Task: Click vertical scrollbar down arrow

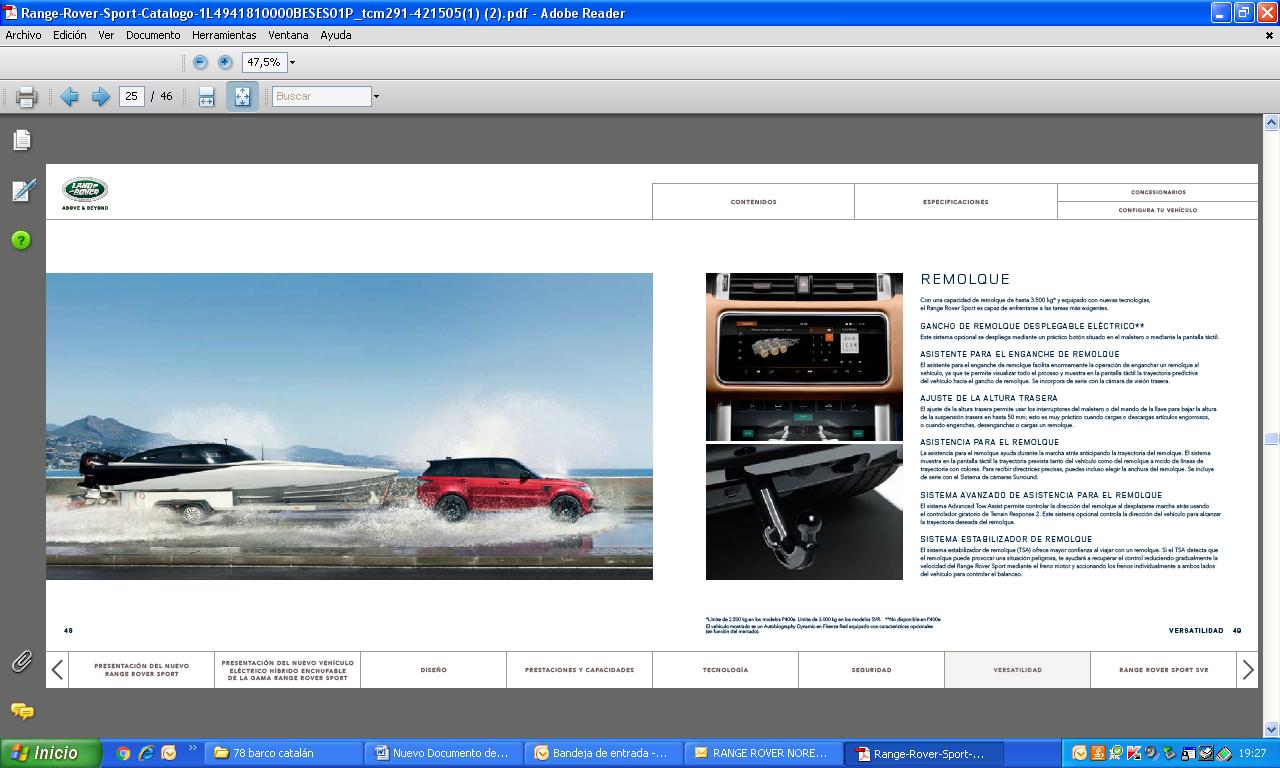Action: (x=1271, y=729)
